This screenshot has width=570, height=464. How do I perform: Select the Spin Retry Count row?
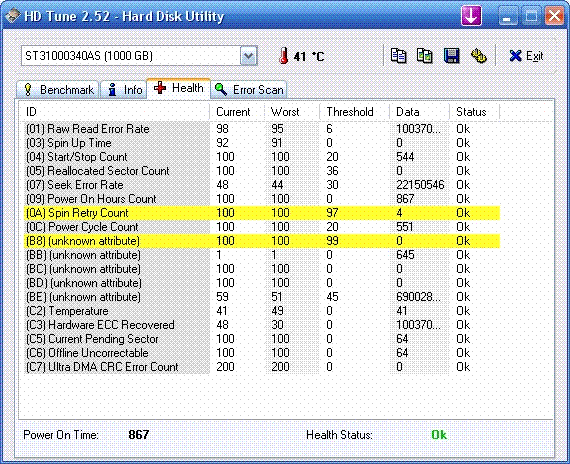click(262, 213)
